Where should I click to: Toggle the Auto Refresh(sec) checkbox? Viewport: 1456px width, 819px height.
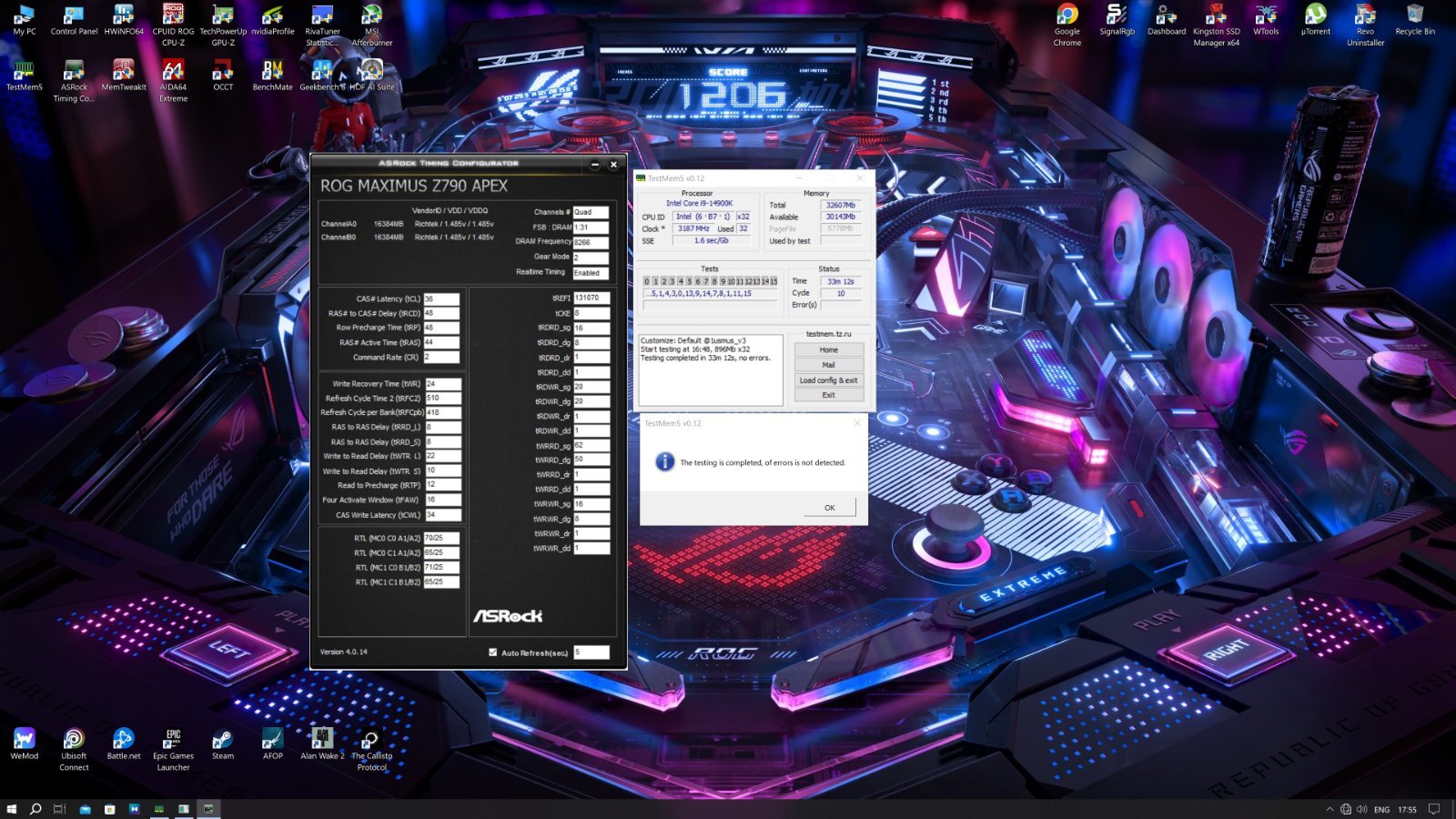(492, 652)
